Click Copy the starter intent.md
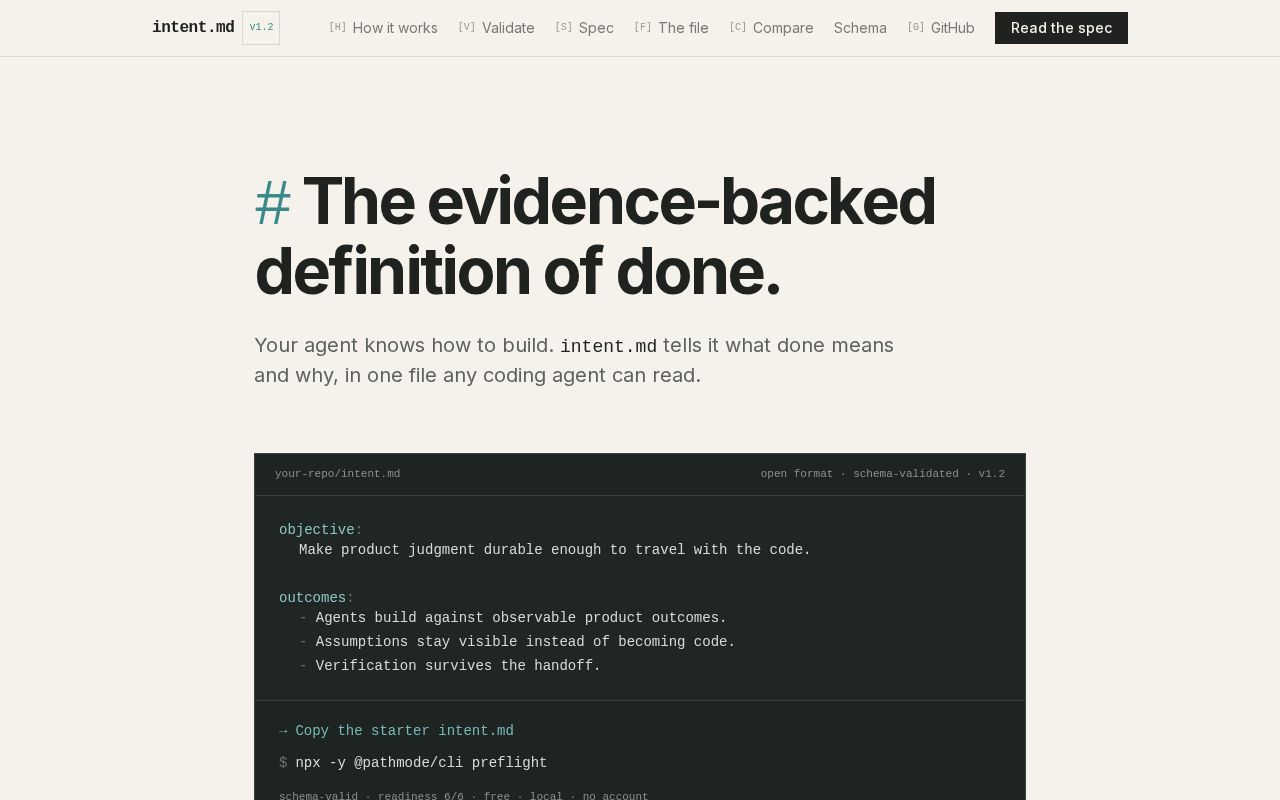 (x=396, y=731)
